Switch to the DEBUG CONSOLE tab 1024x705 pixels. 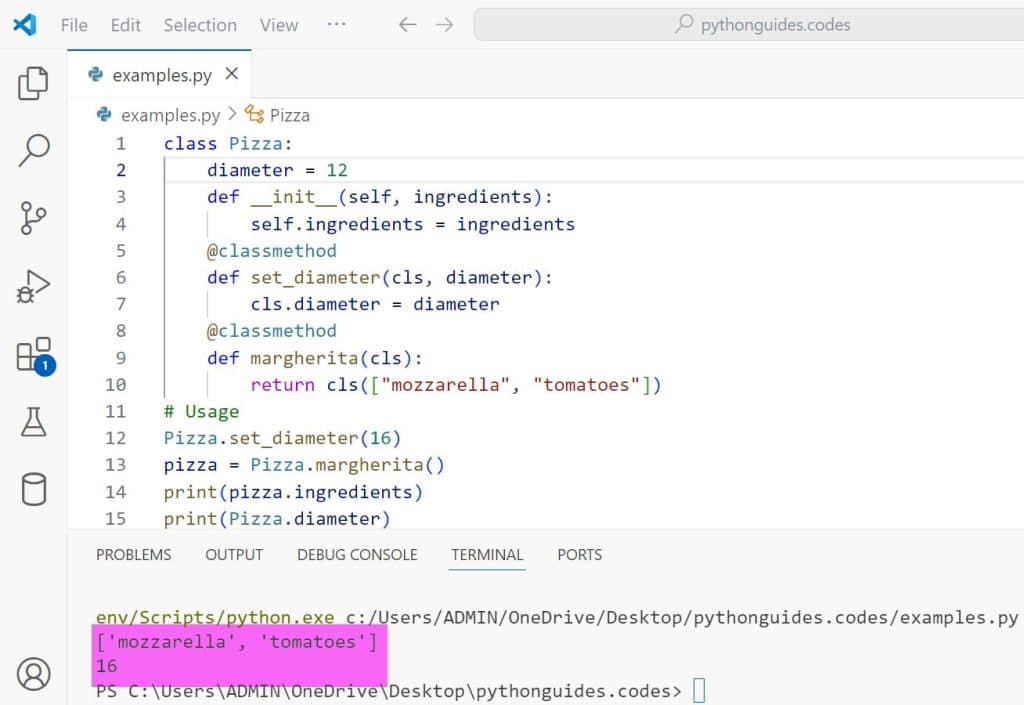pyautogui.click(x=357, y=554)
